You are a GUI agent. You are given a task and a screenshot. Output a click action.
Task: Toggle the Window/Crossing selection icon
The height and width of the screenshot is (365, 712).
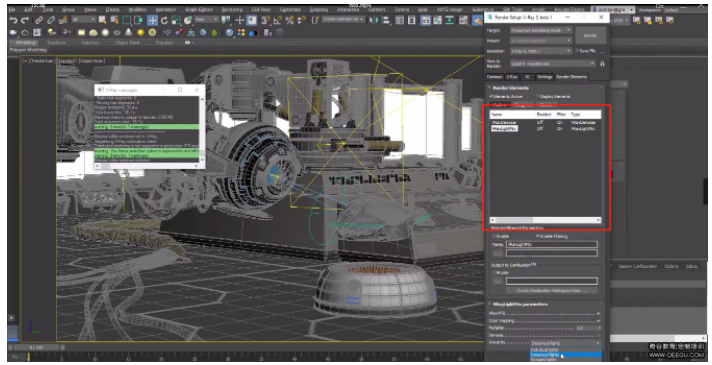(x=138, y=20)
